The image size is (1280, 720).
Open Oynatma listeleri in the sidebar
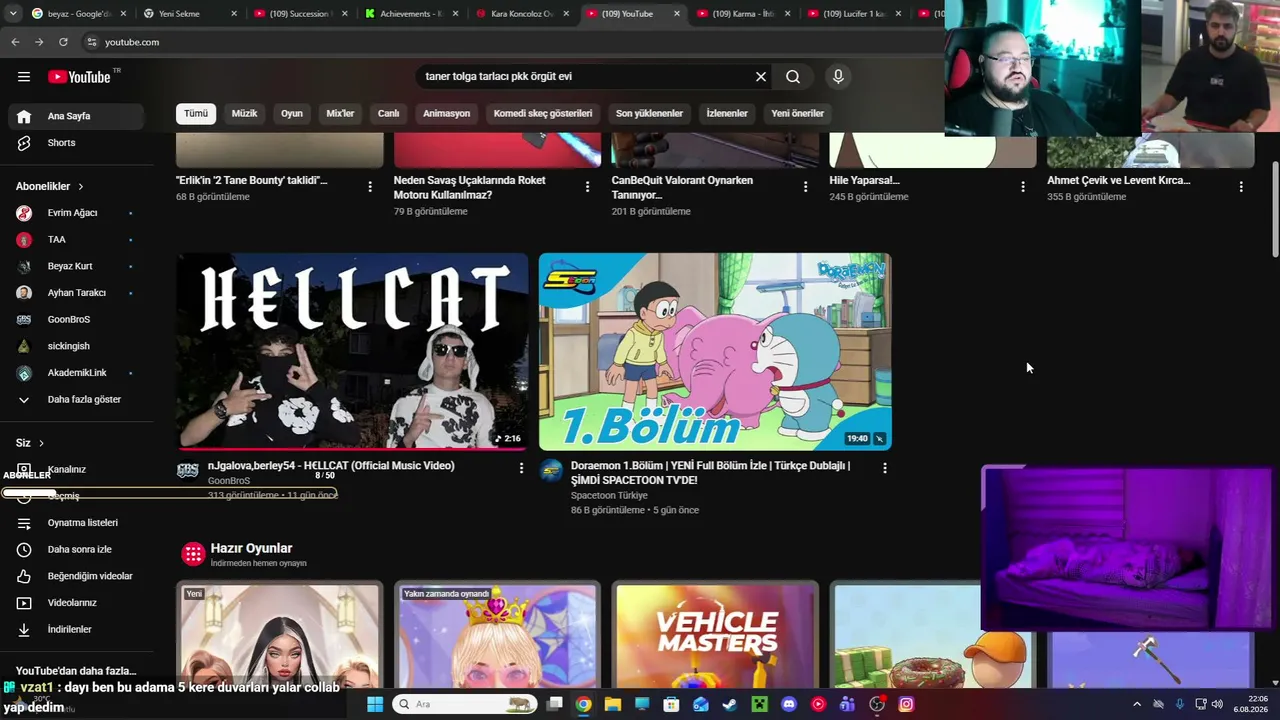click(76, 523)
